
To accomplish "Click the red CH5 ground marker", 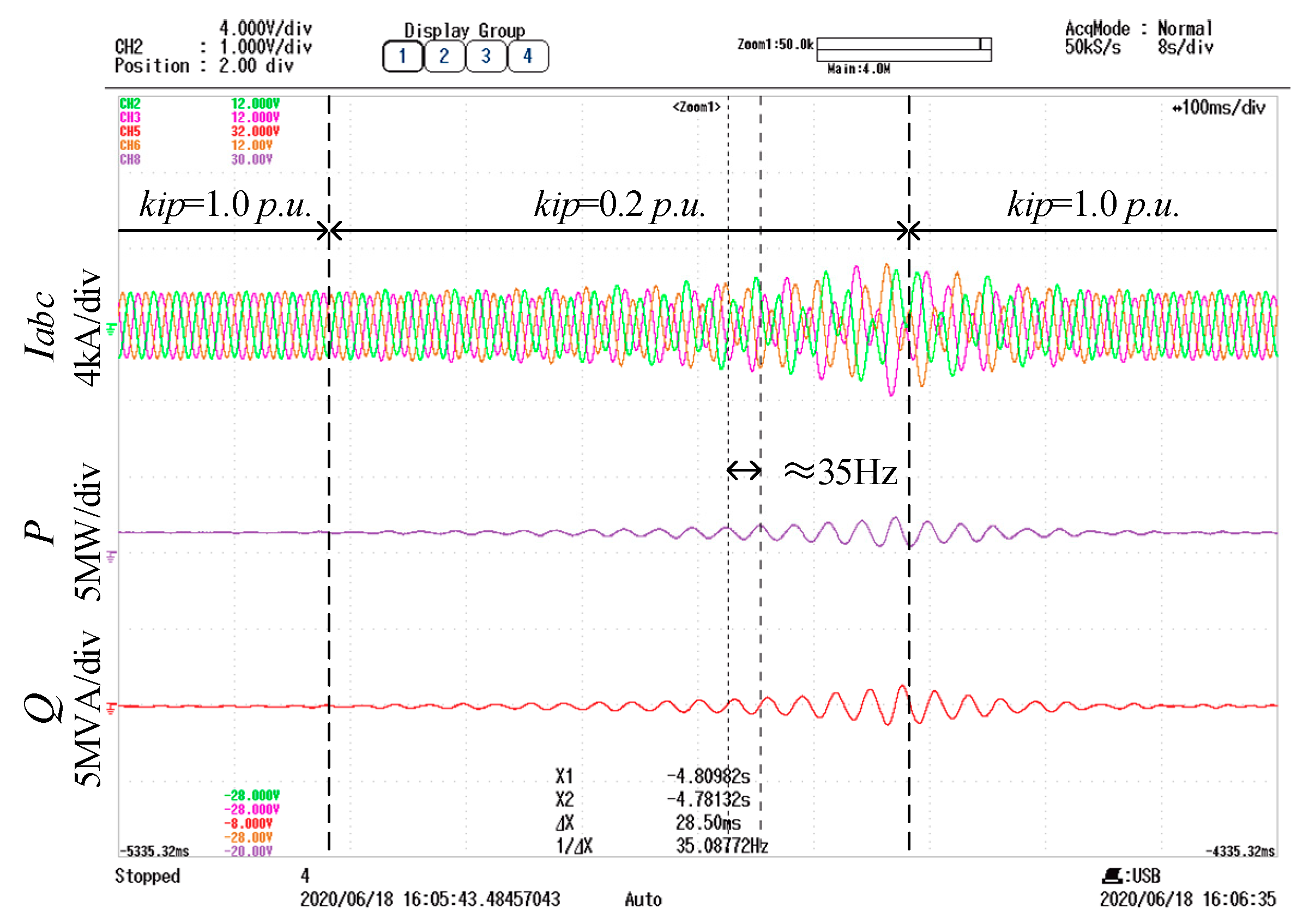I will pos(111,709).
